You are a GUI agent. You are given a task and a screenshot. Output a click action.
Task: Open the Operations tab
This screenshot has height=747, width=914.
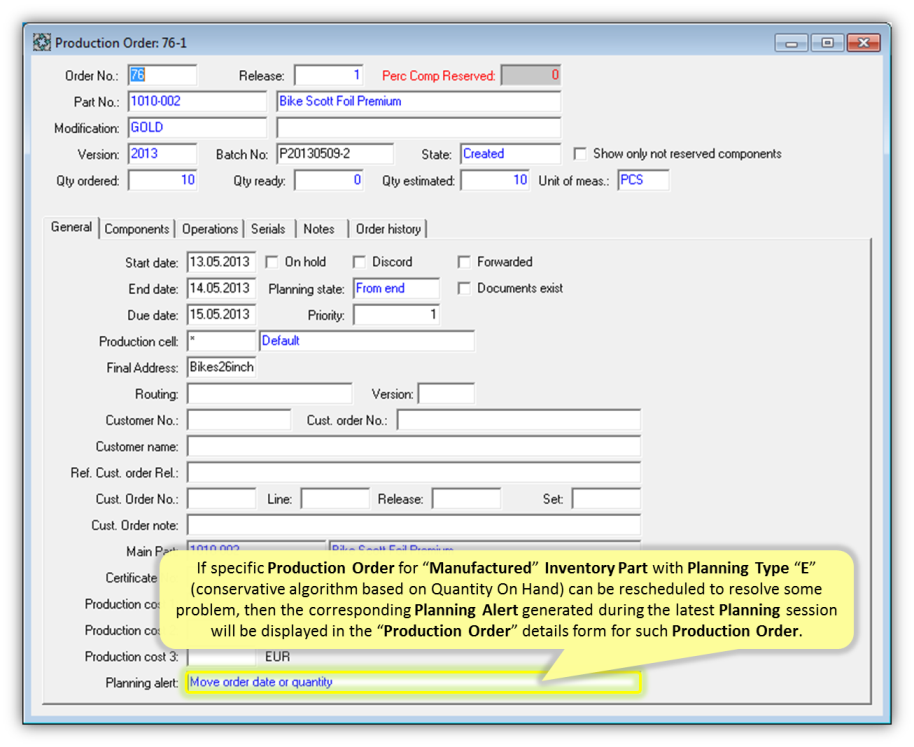(x=210, y=229)
